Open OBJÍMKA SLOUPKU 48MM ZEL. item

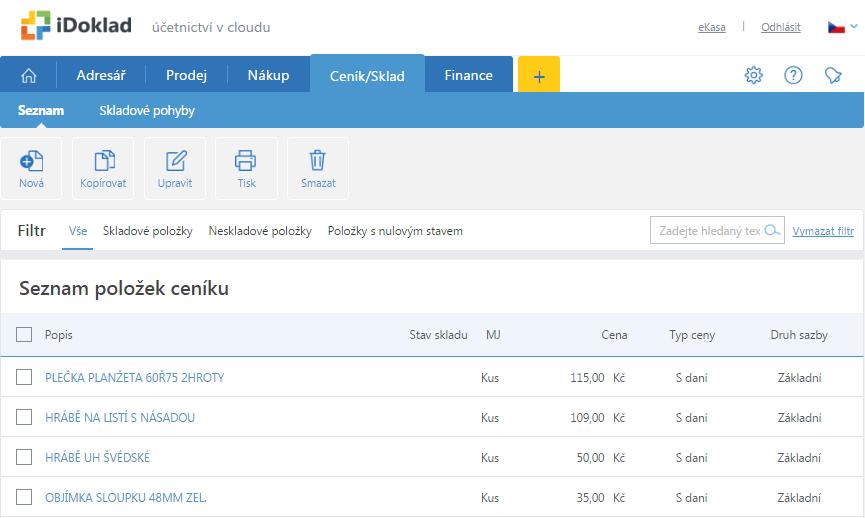(x=126, y=498)
